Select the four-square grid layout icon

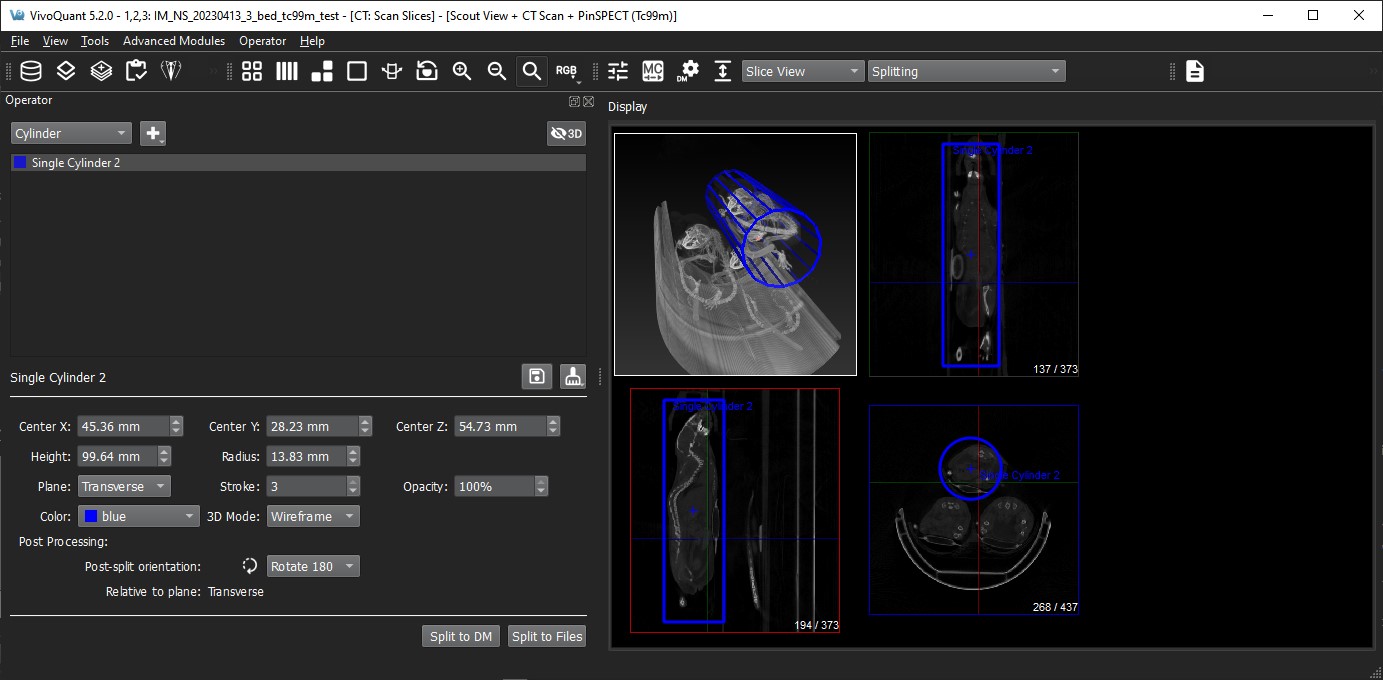pos(252,71)
